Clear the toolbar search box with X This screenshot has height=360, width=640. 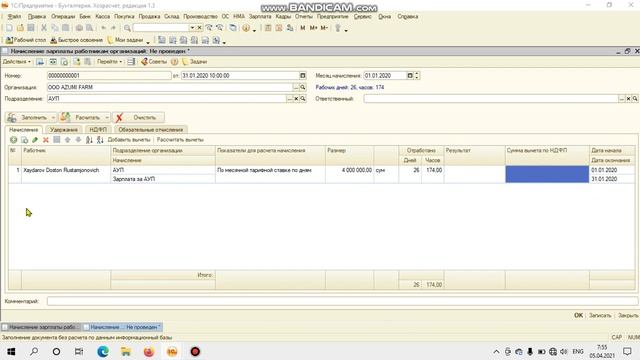click(200, 28)
